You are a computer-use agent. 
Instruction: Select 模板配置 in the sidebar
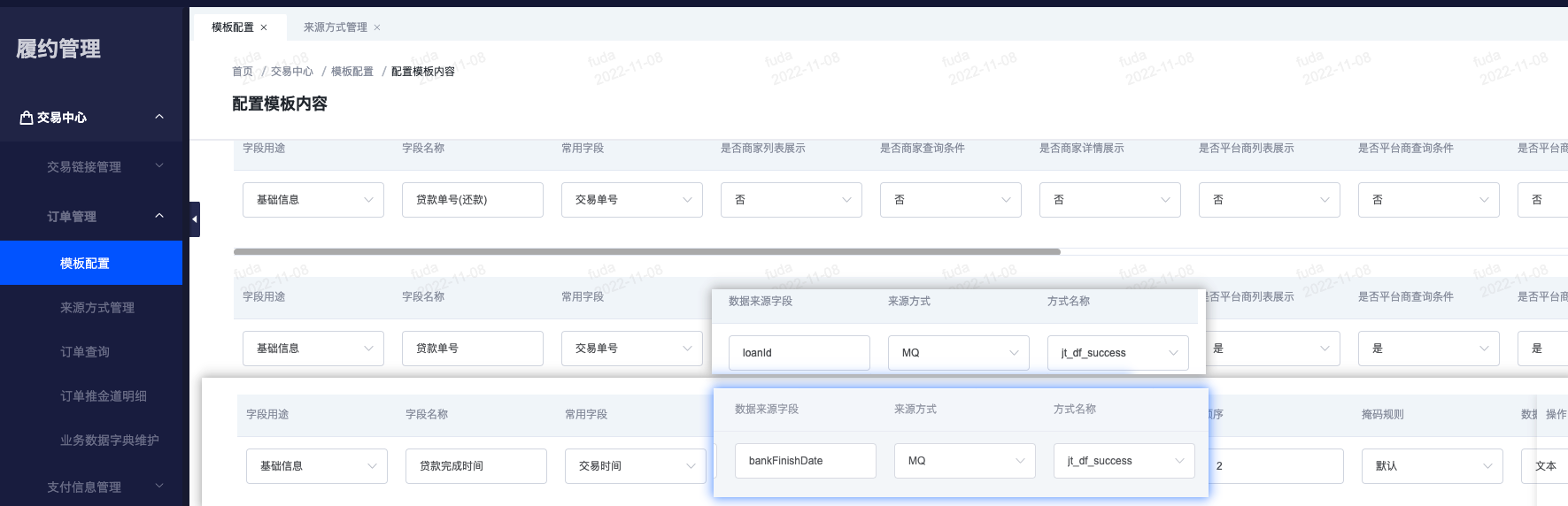(x=91, y=263)
